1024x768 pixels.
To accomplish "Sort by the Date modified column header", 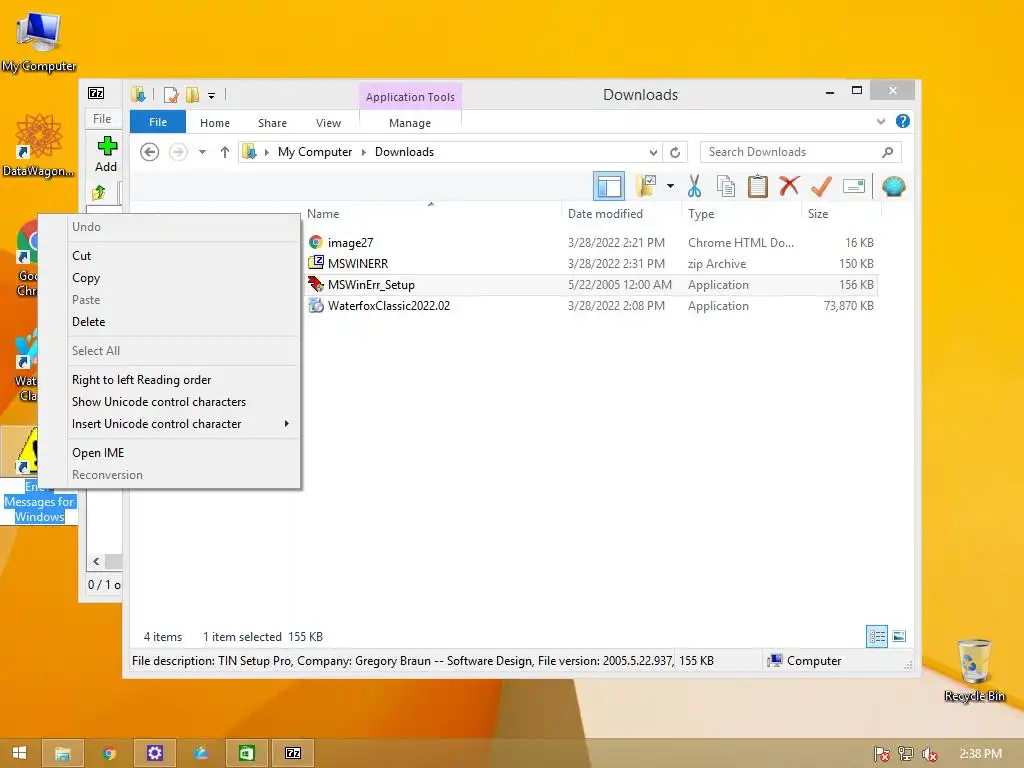I will tap(621, 214).
